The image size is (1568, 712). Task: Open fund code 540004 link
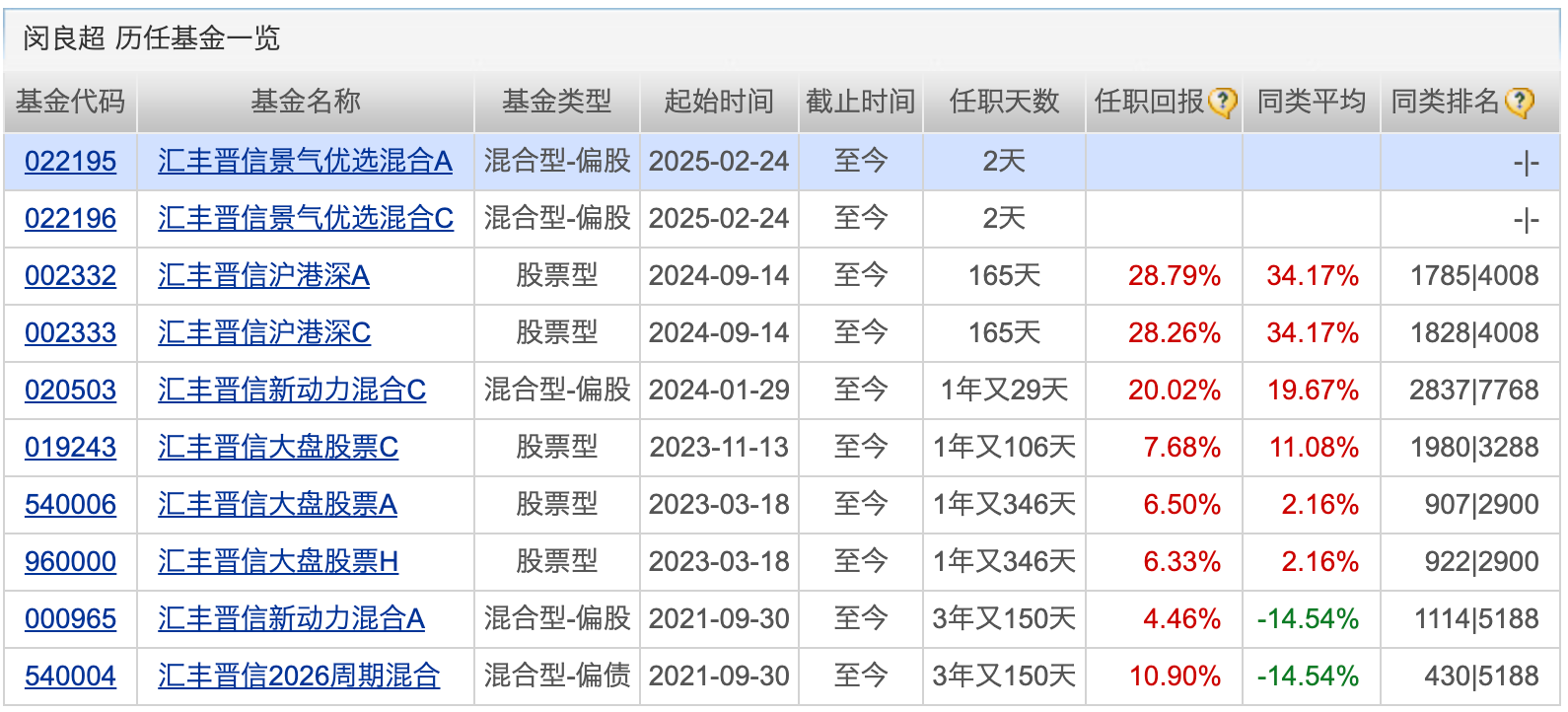70,676
